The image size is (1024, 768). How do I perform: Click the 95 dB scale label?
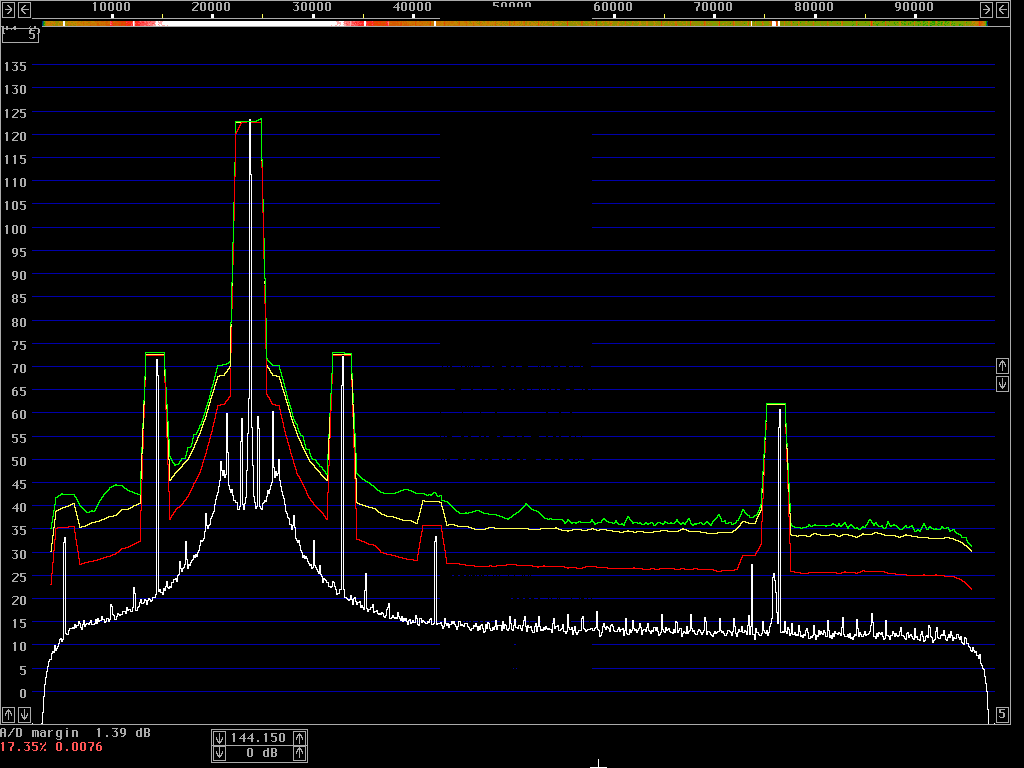pyautogui.click(x=19, y=253)
